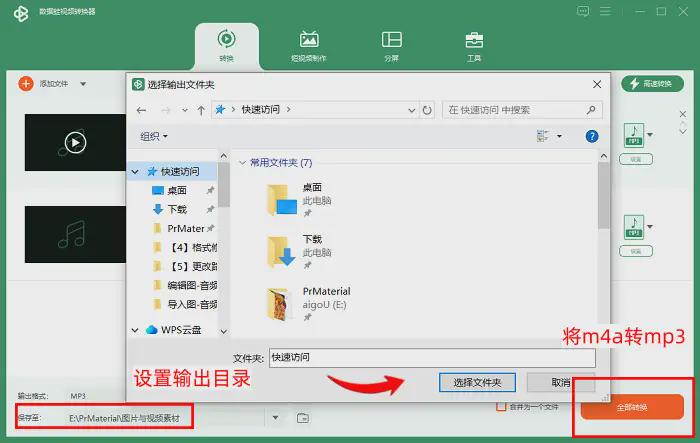Change the view layout icon in dialog

pos(543,136)
